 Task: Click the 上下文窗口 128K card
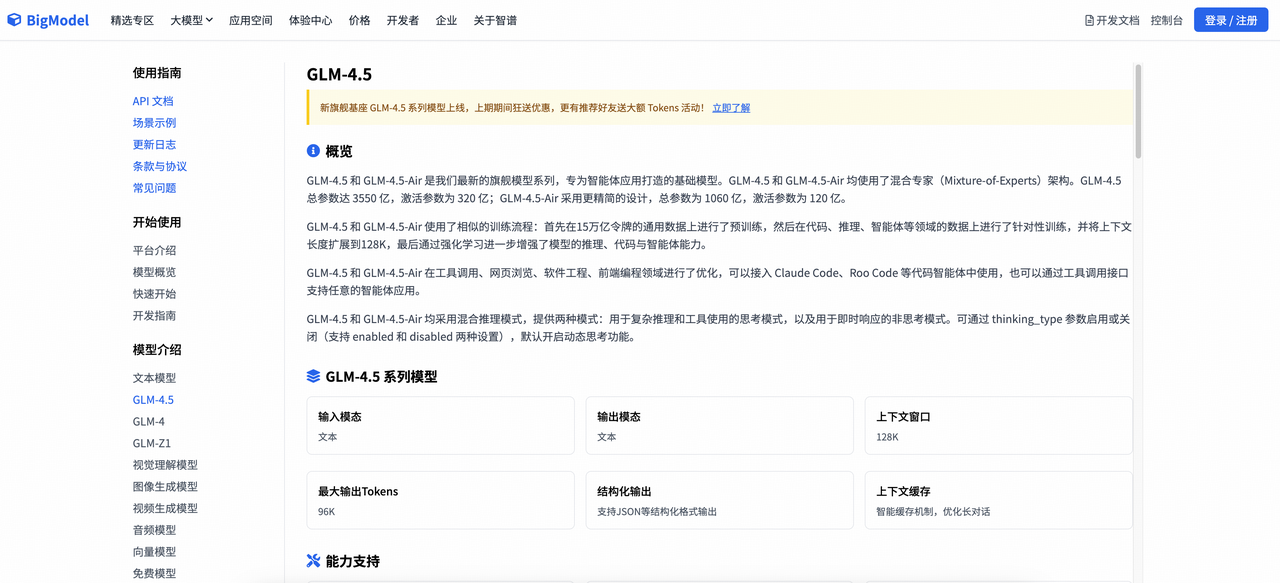999,426
